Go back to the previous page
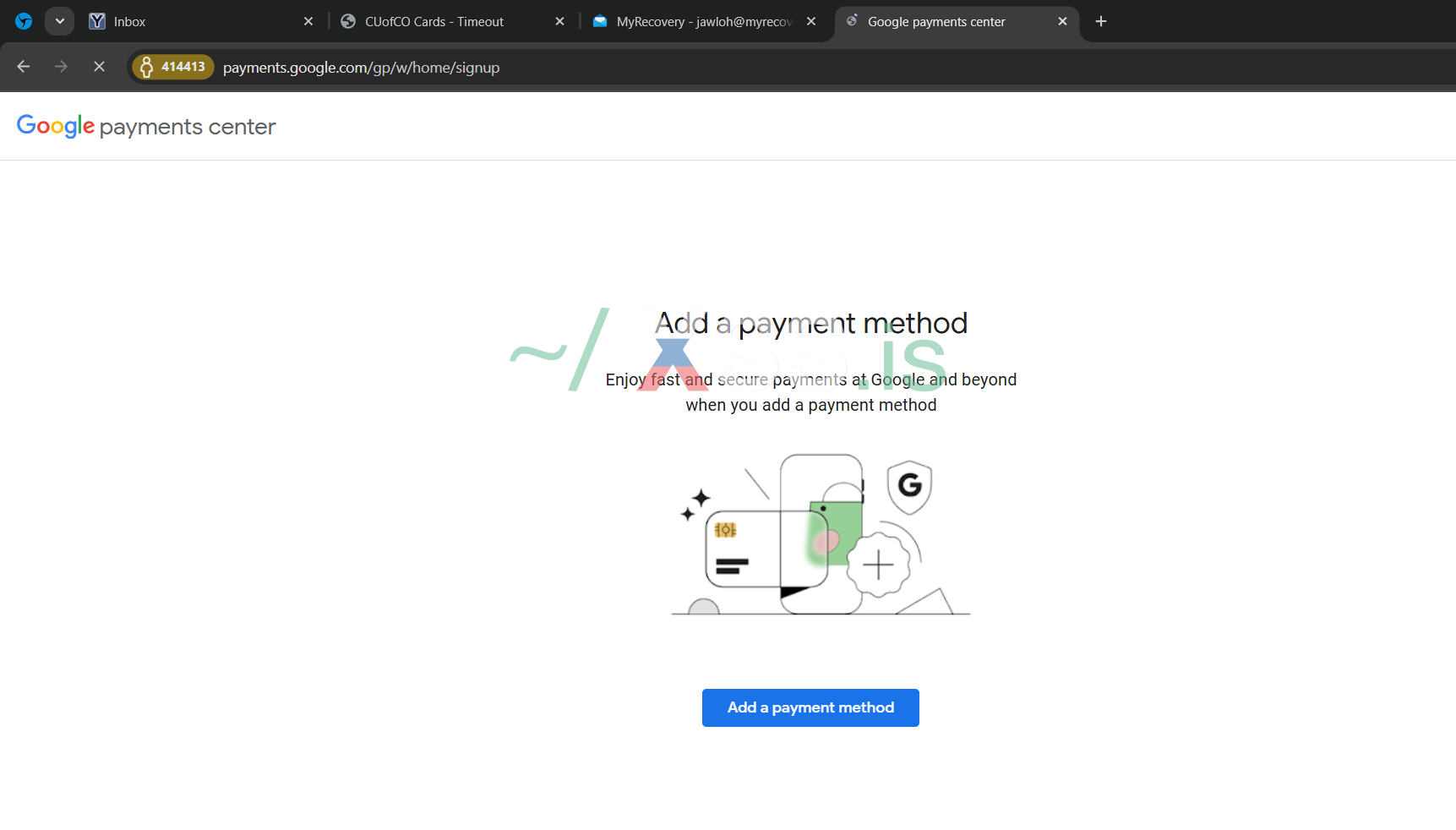Viewport: 1456px width, 830px height. (x=24, y=67)
